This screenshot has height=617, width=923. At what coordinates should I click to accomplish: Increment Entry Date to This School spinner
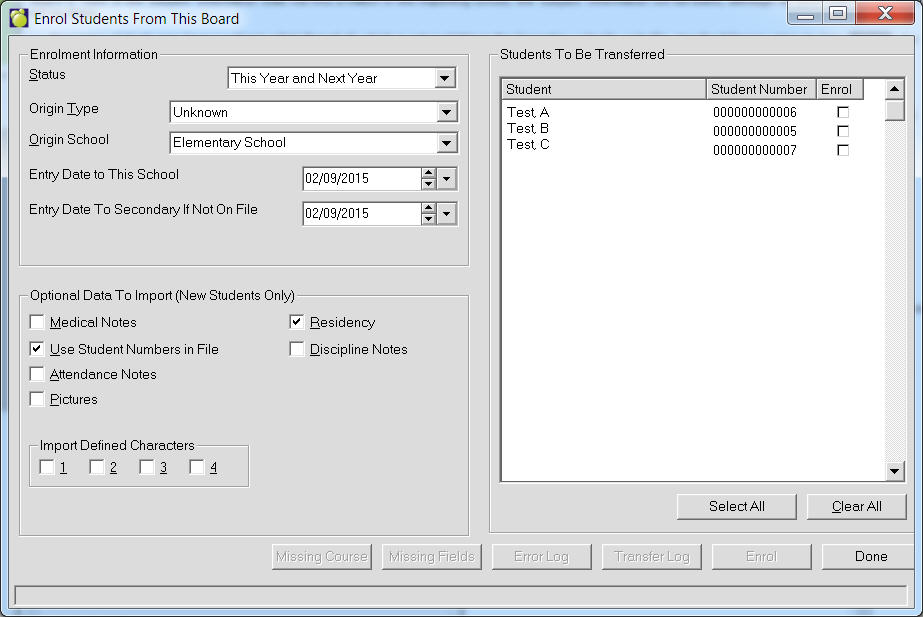coord(428,174)
